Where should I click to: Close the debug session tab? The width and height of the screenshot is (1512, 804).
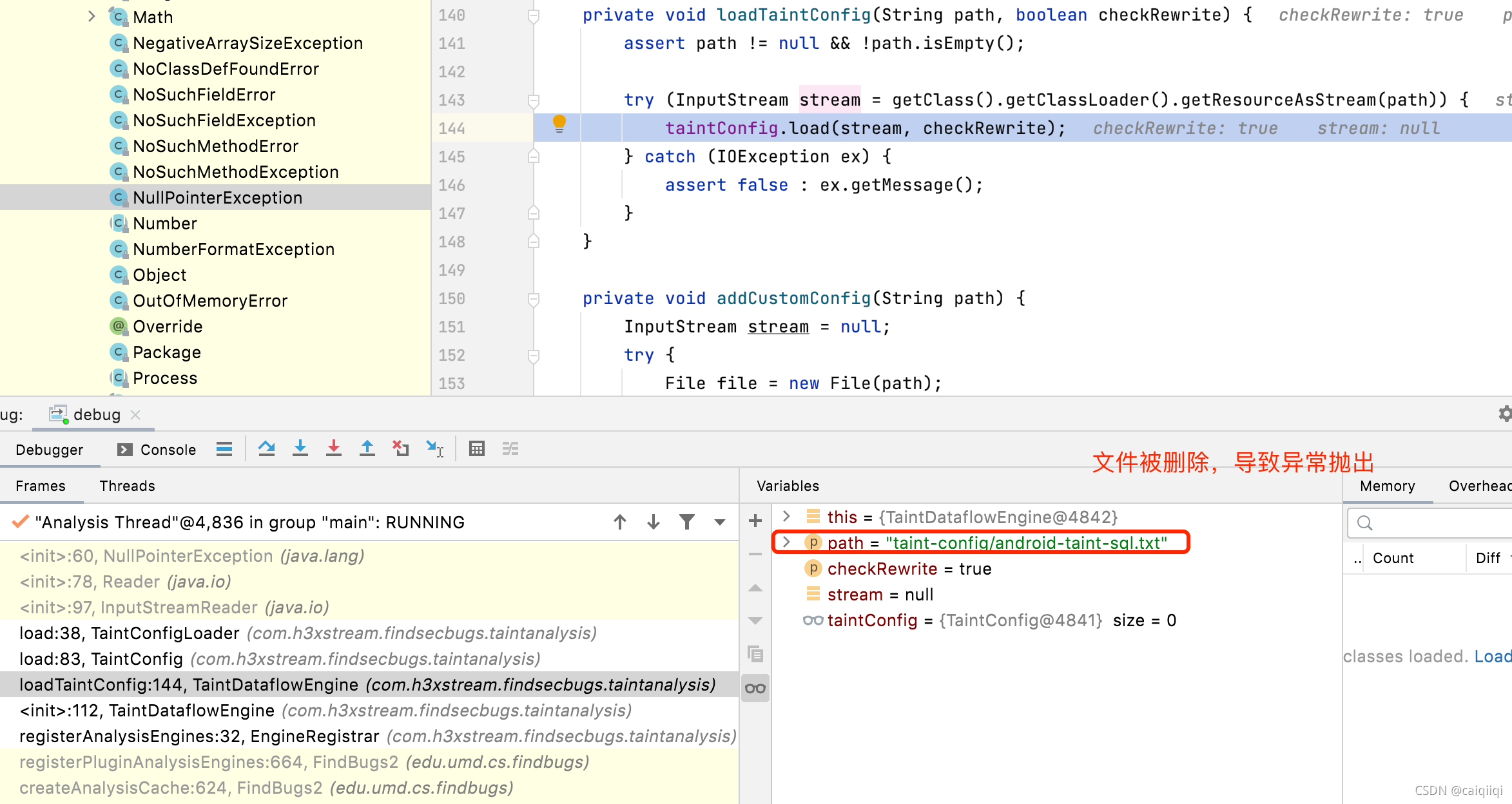tap(135, 414)
